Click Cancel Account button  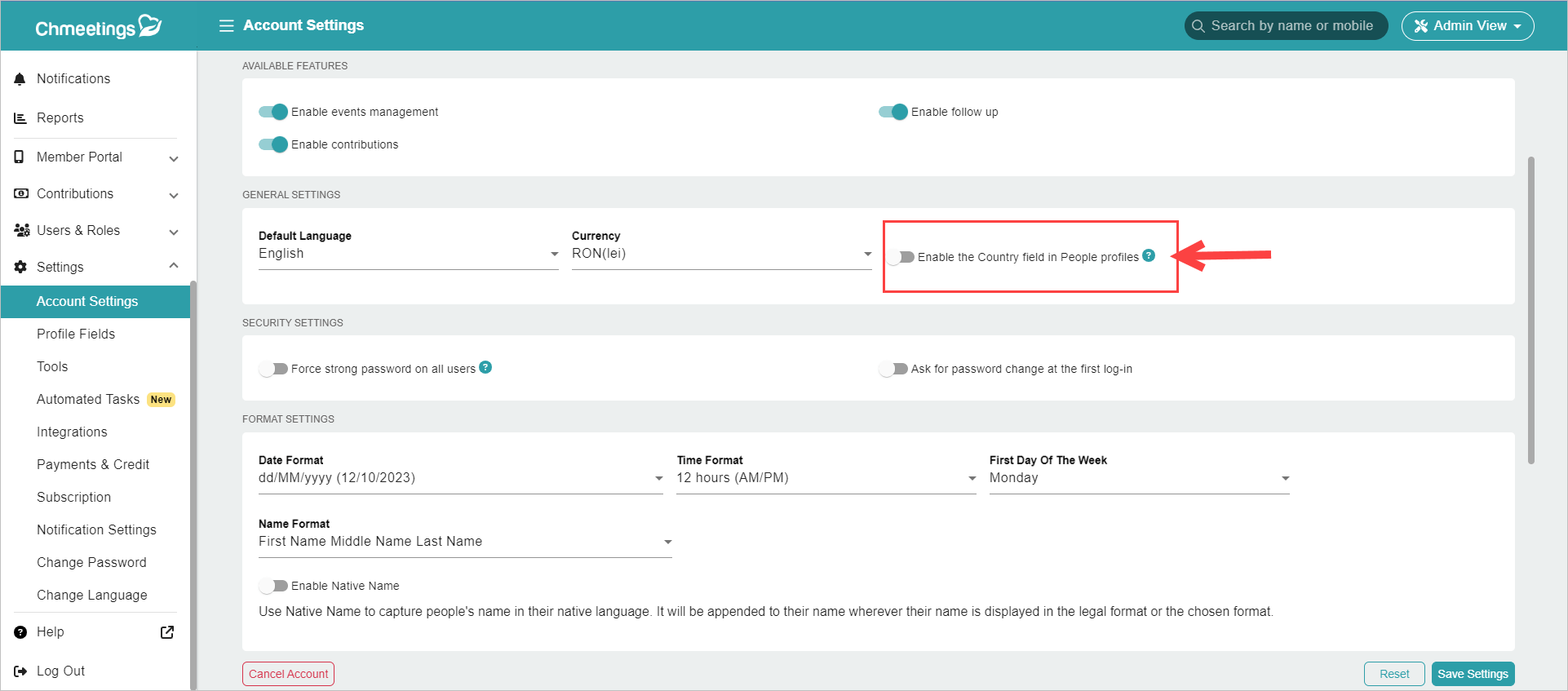[x=288, y=674]
